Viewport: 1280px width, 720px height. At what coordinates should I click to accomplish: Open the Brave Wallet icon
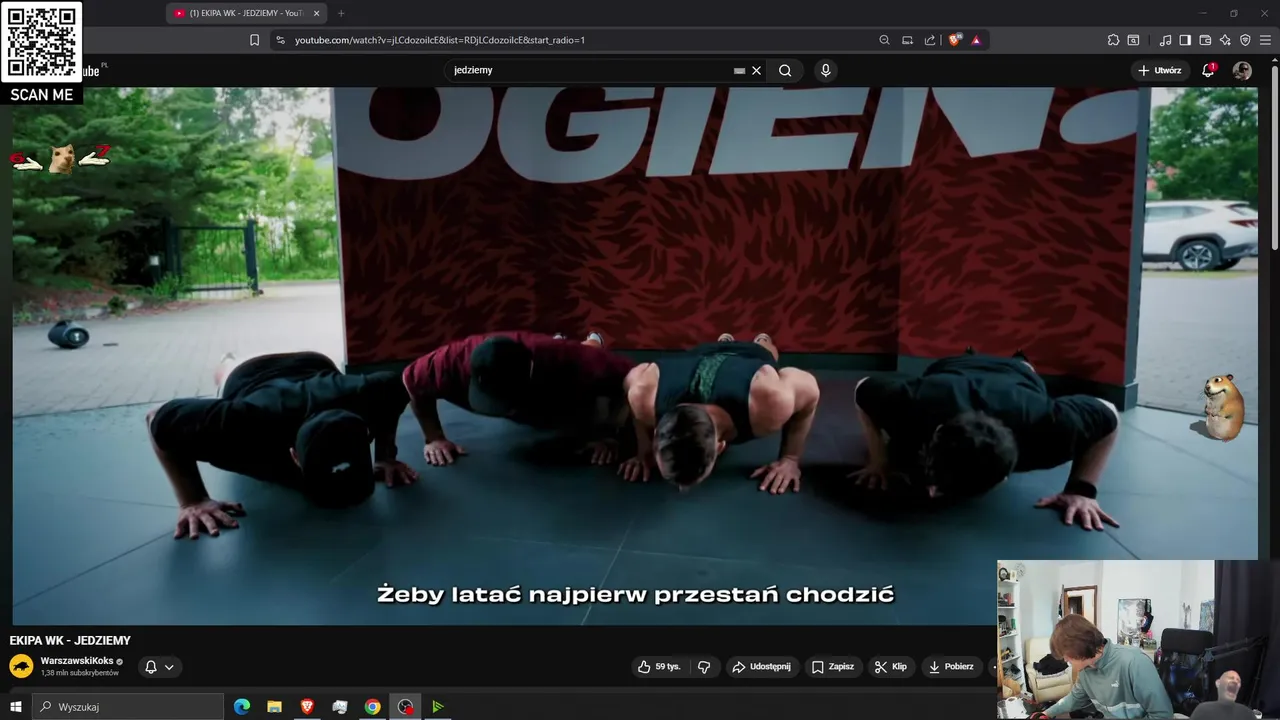[x=1205, y=40]
